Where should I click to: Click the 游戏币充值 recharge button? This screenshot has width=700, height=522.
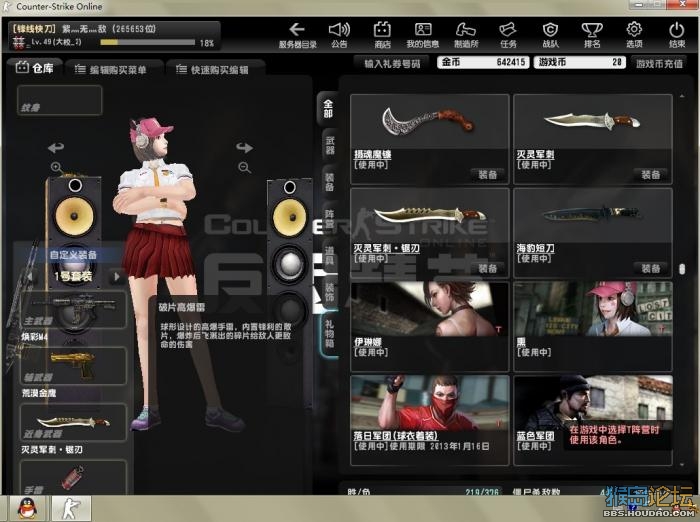pos(659,63)
